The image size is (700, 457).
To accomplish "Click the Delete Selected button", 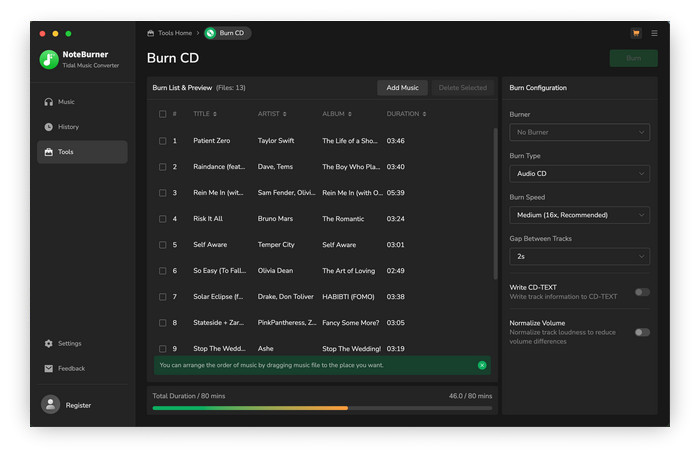I will 462,88.
